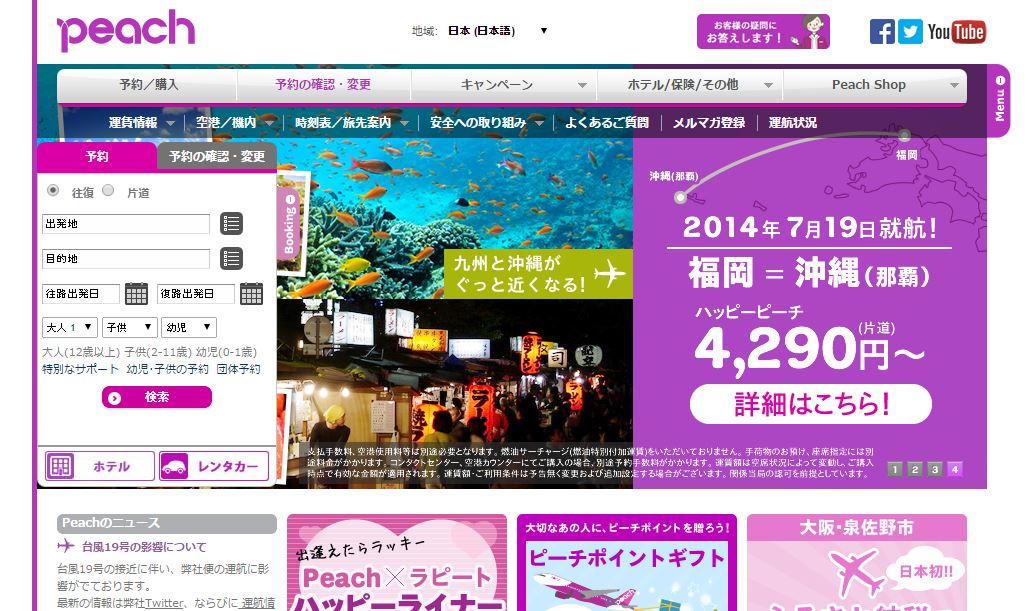
Task: Switch to the 予約の確認・変更 booking panel tab
Action: pos(217,157)
